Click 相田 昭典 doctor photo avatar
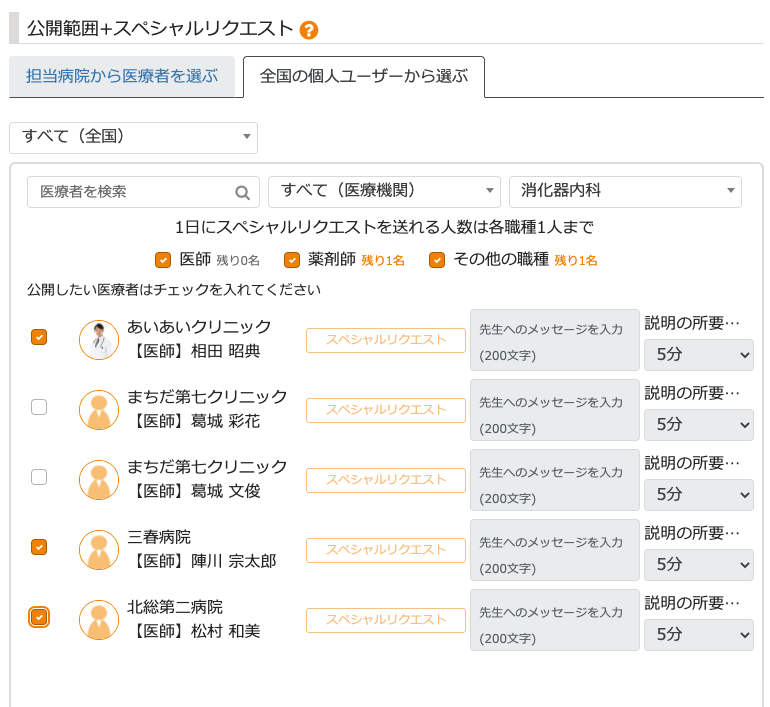 pyautogui.click(x=99, y=340)
